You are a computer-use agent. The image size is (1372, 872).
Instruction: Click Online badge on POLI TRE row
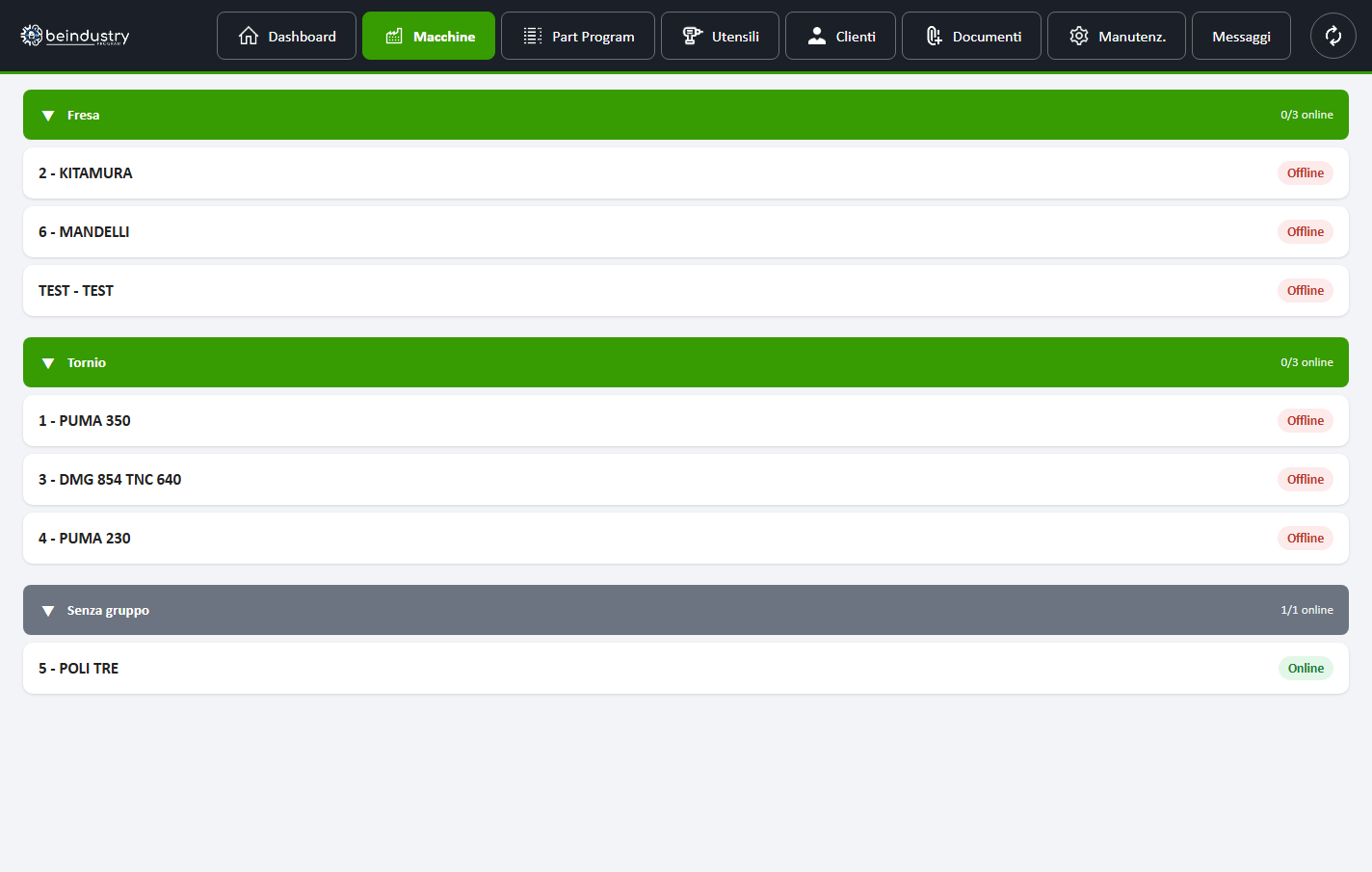pyautogui.click(x=1306, y=669)
